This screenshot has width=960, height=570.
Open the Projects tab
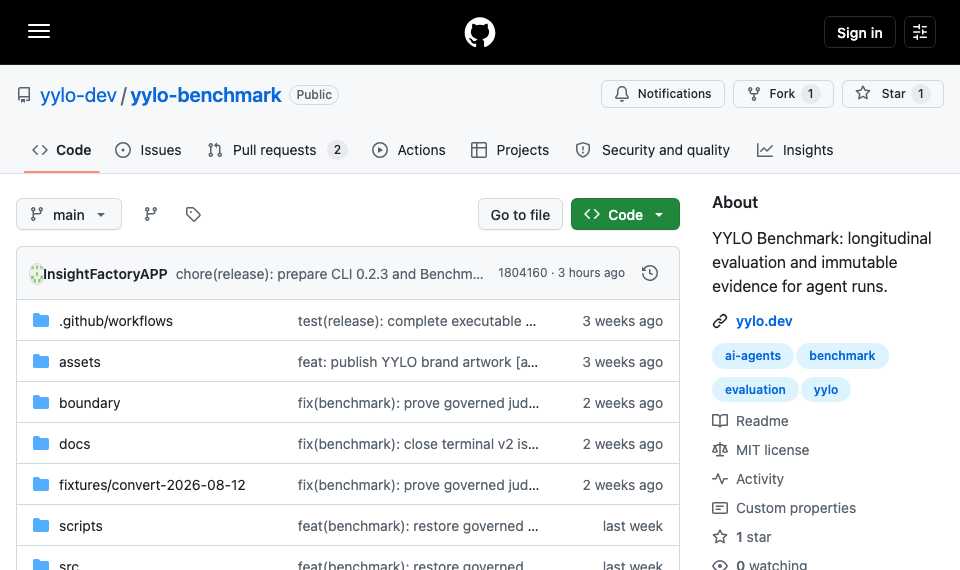point(510,150)
